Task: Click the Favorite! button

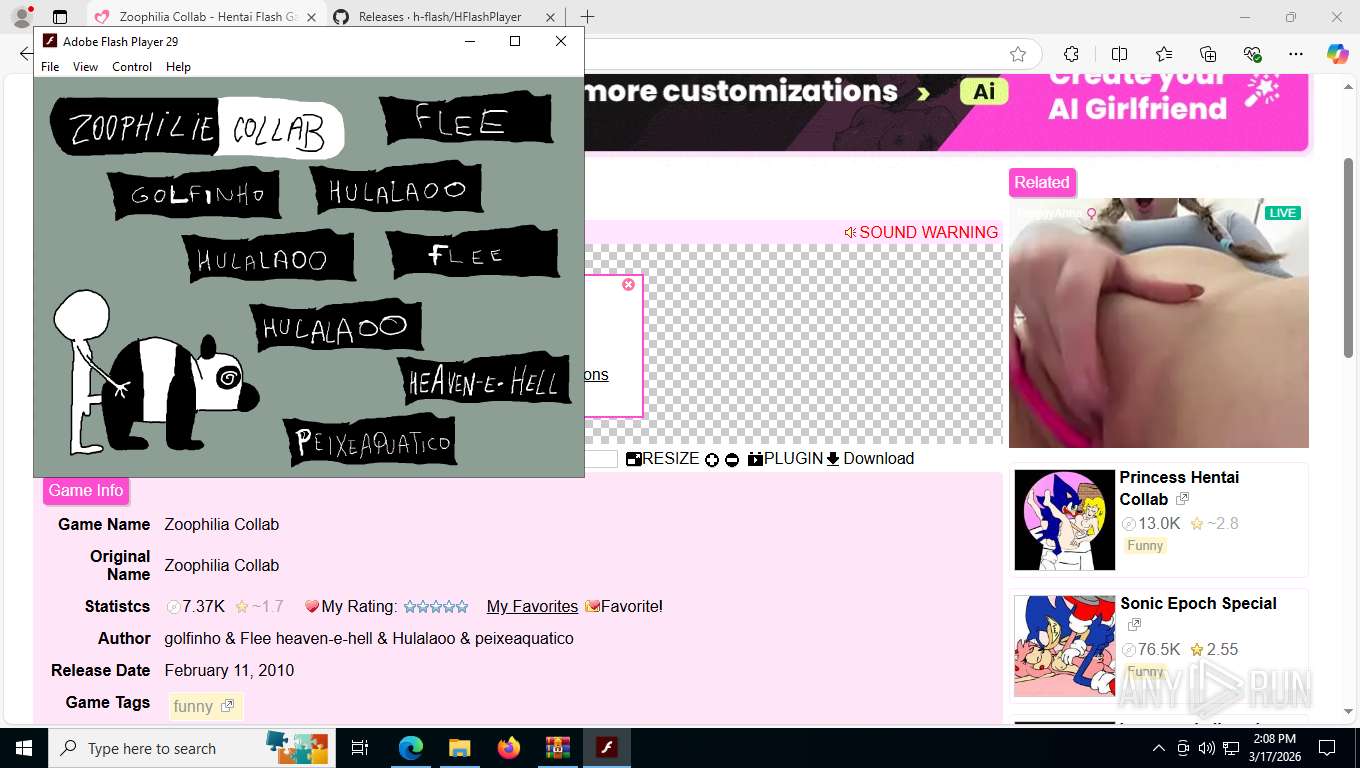Action: point(624,606)
